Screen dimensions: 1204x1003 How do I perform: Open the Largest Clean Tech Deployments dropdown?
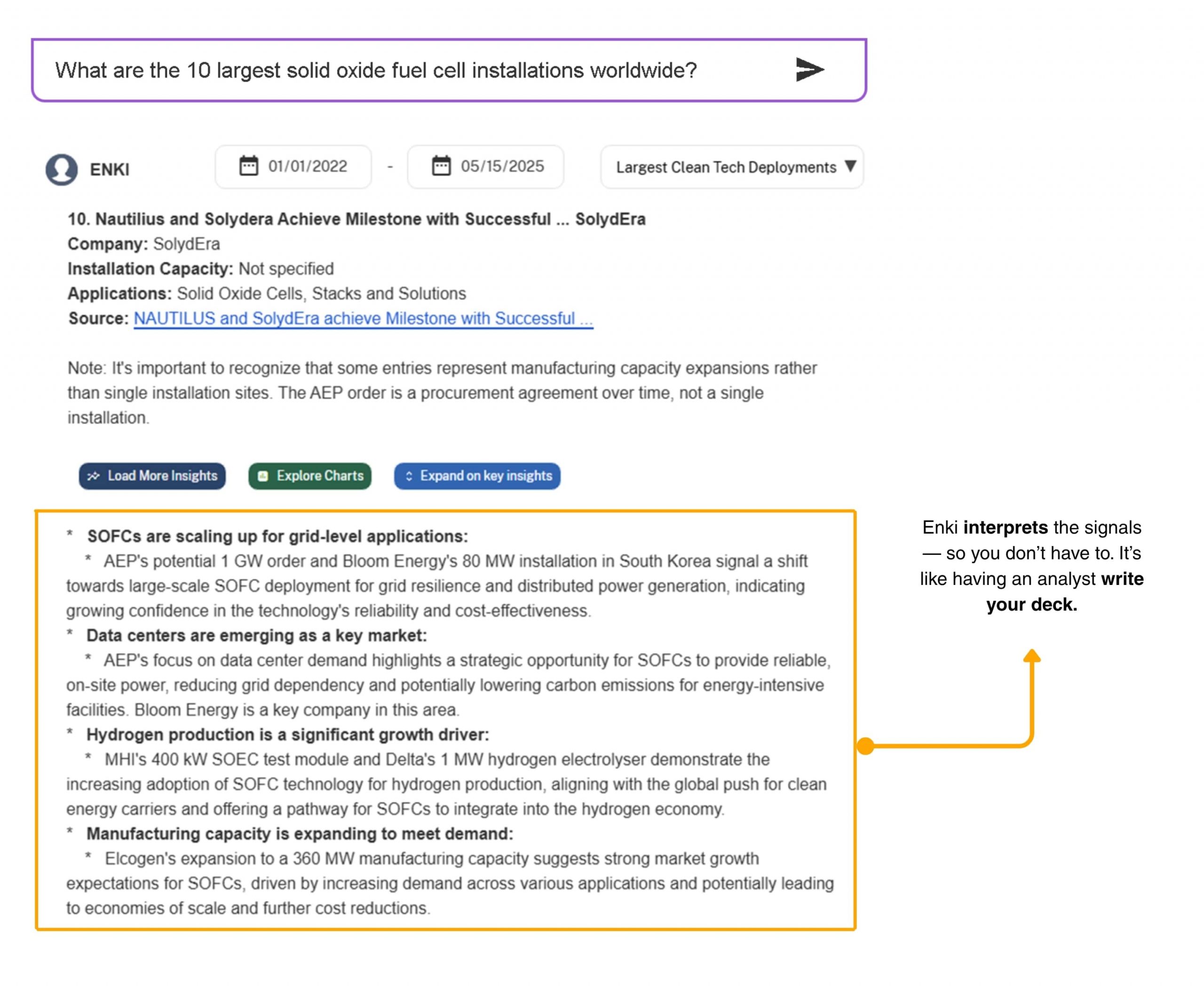[x=725, y=167]
